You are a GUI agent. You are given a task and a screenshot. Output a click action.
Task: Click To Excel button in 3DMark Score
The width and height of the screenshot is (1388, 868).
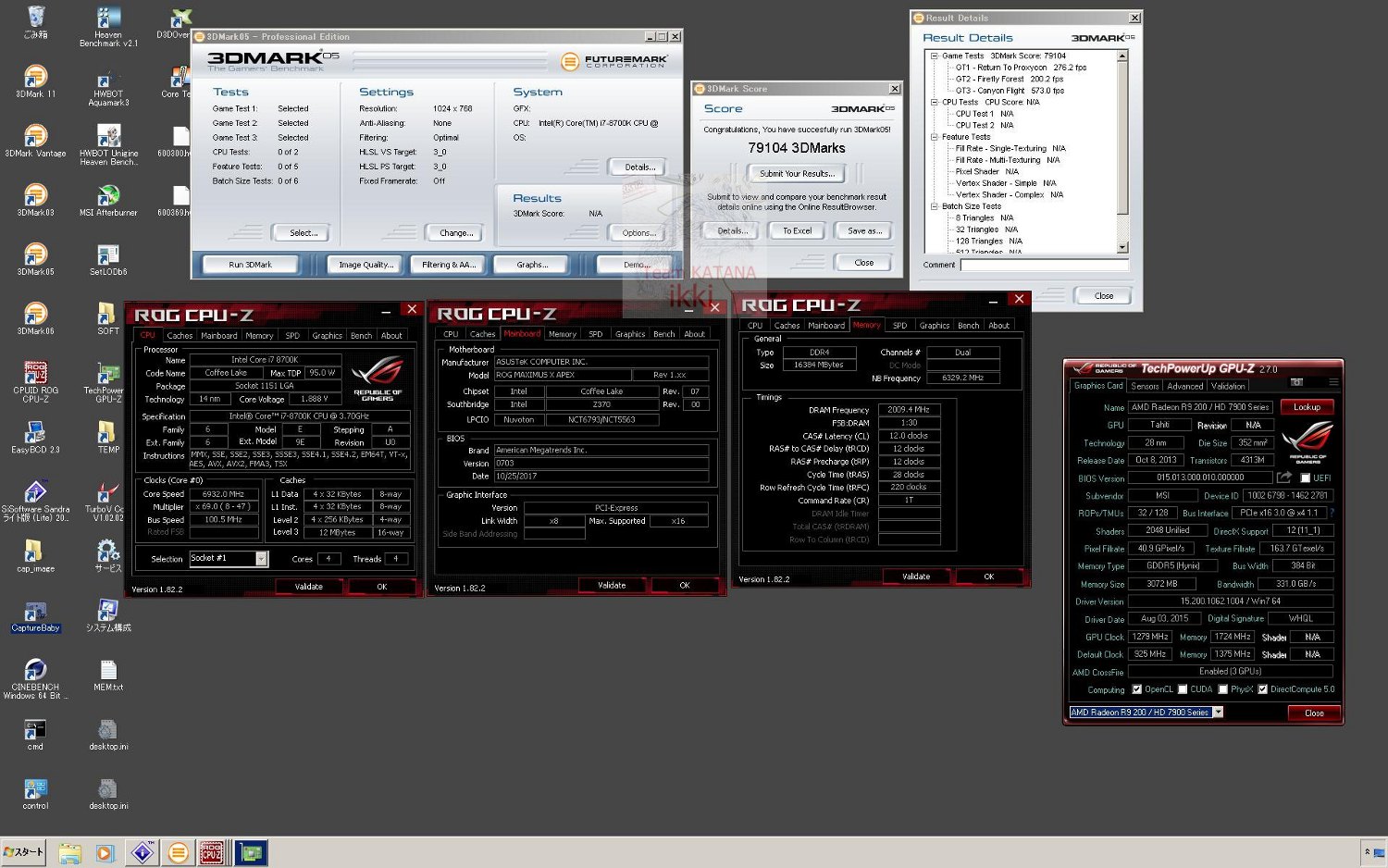pos(798,231)
